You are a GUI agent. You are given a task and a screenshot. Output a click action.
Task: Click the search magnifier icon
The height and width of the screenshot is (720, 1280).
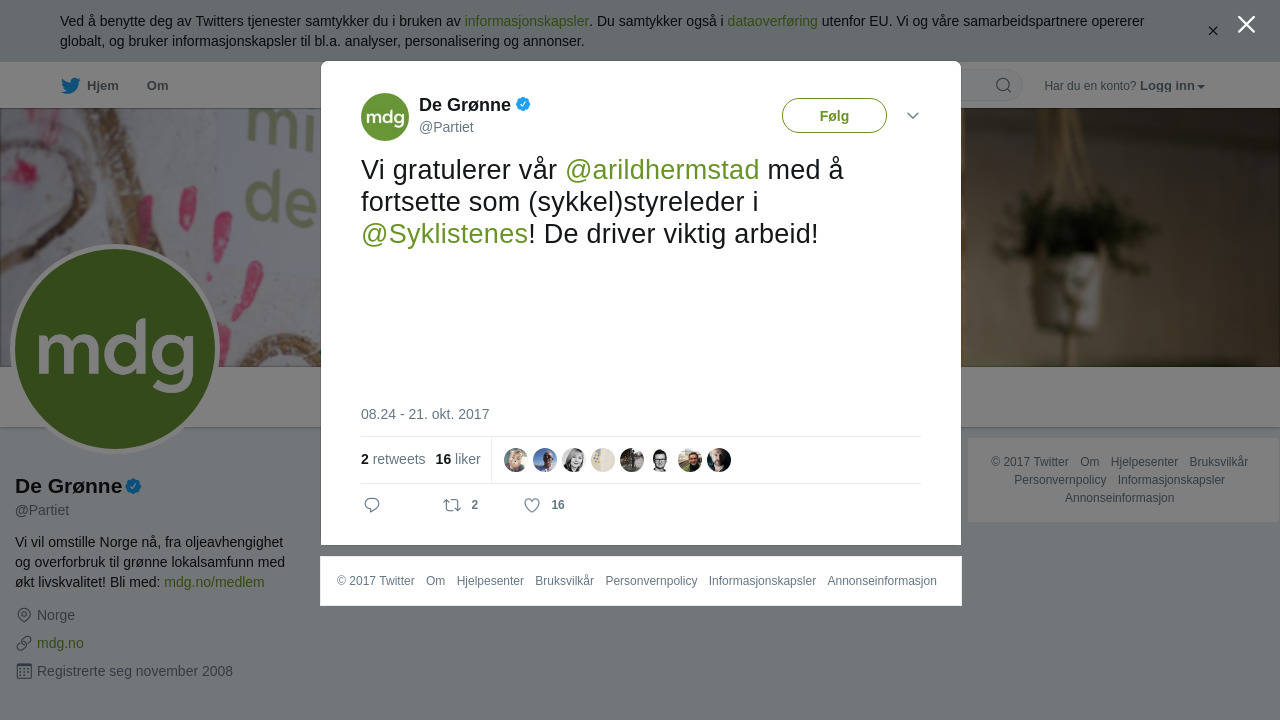pos(1003,85)
